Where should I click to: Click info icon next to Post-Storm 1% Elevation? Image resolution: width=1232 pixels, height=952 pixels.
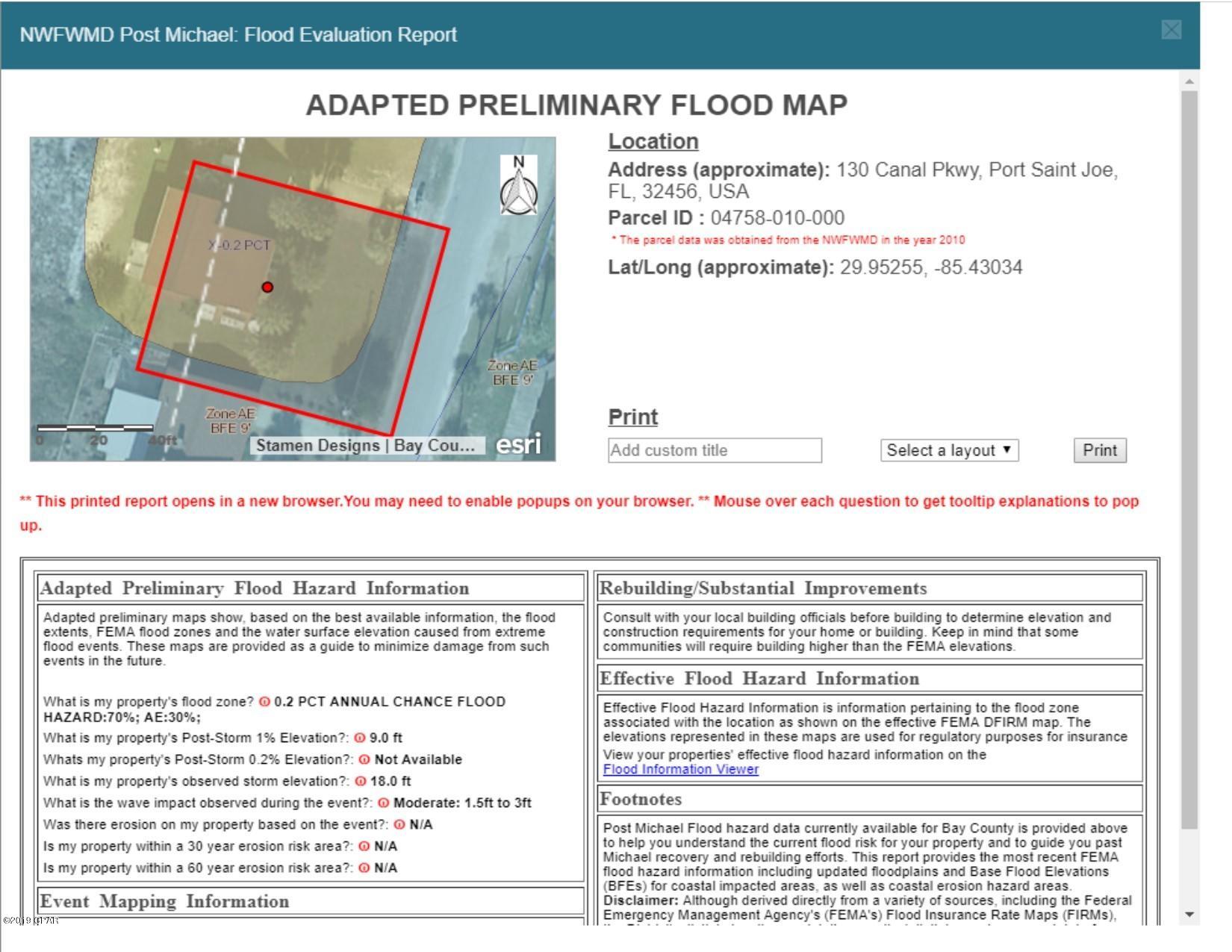click(x=360, y=738)
